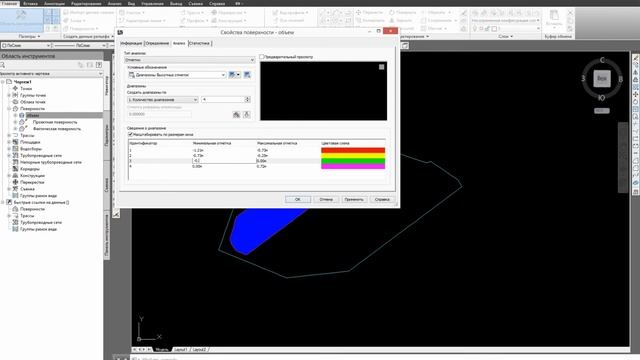Switch to the Layout1 sheet tab
640x360 pixels.
(180, 350)
